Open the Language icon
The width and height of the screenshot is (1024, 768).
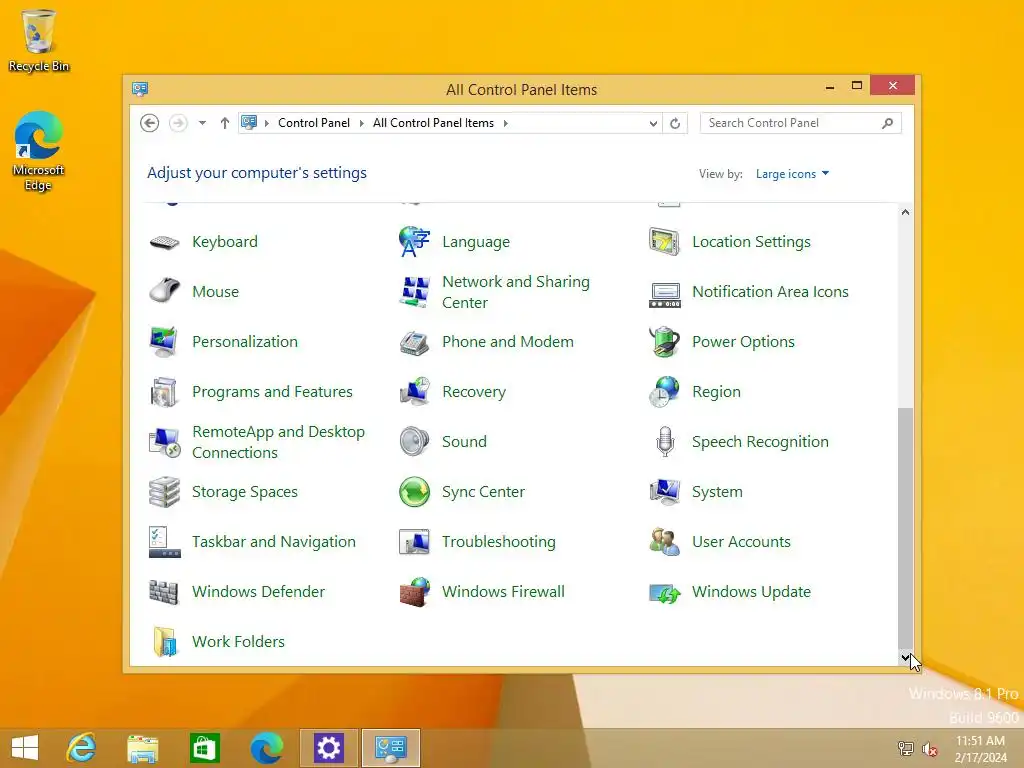414,242
